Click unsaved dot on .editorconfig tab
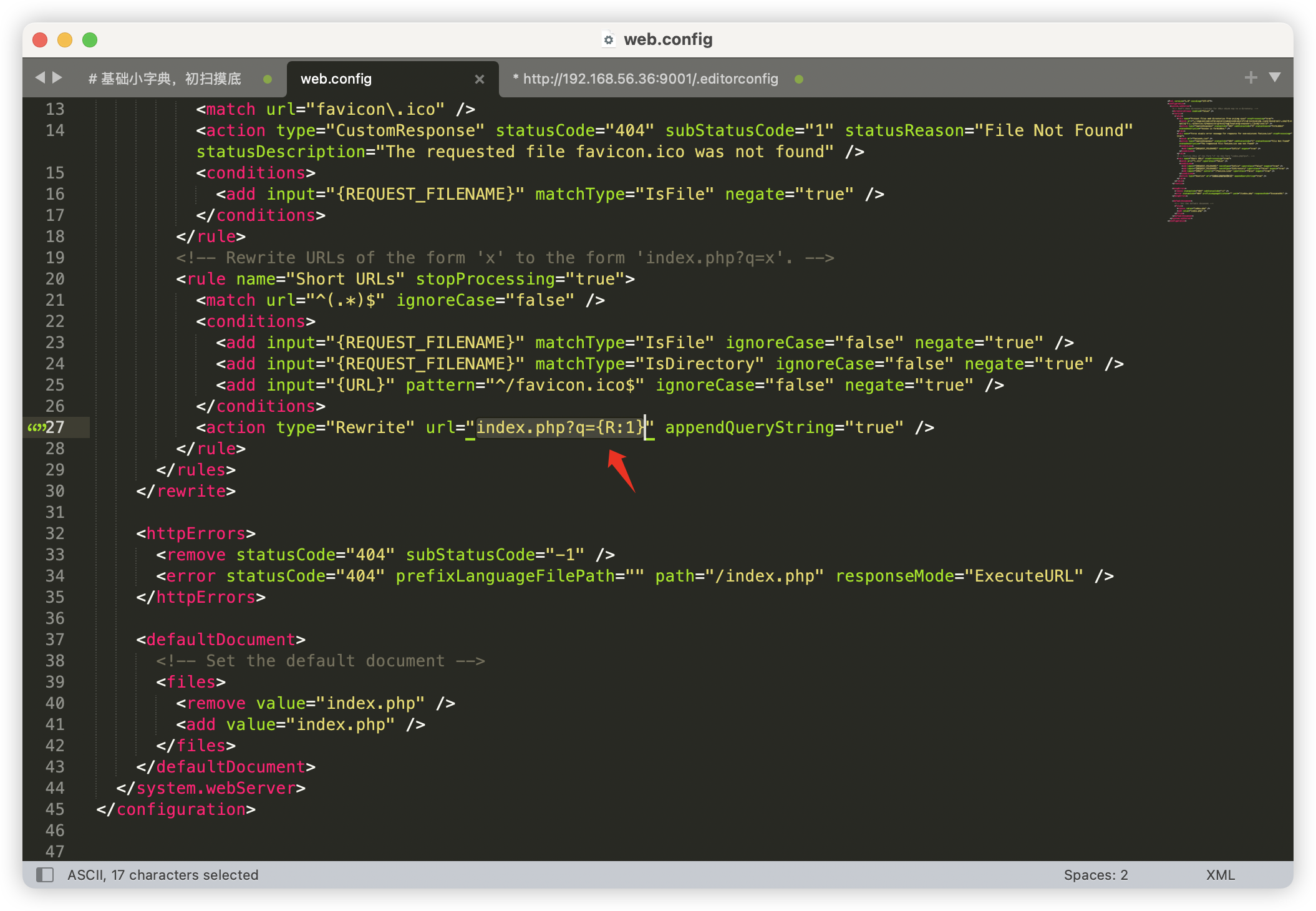 point(799,79)
